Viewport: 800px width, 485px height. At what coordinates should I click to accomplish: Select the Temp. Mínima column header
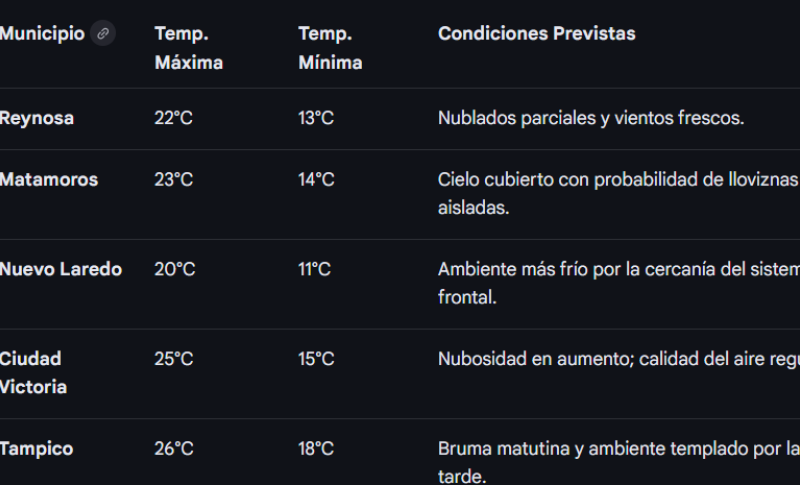(330, 48)
